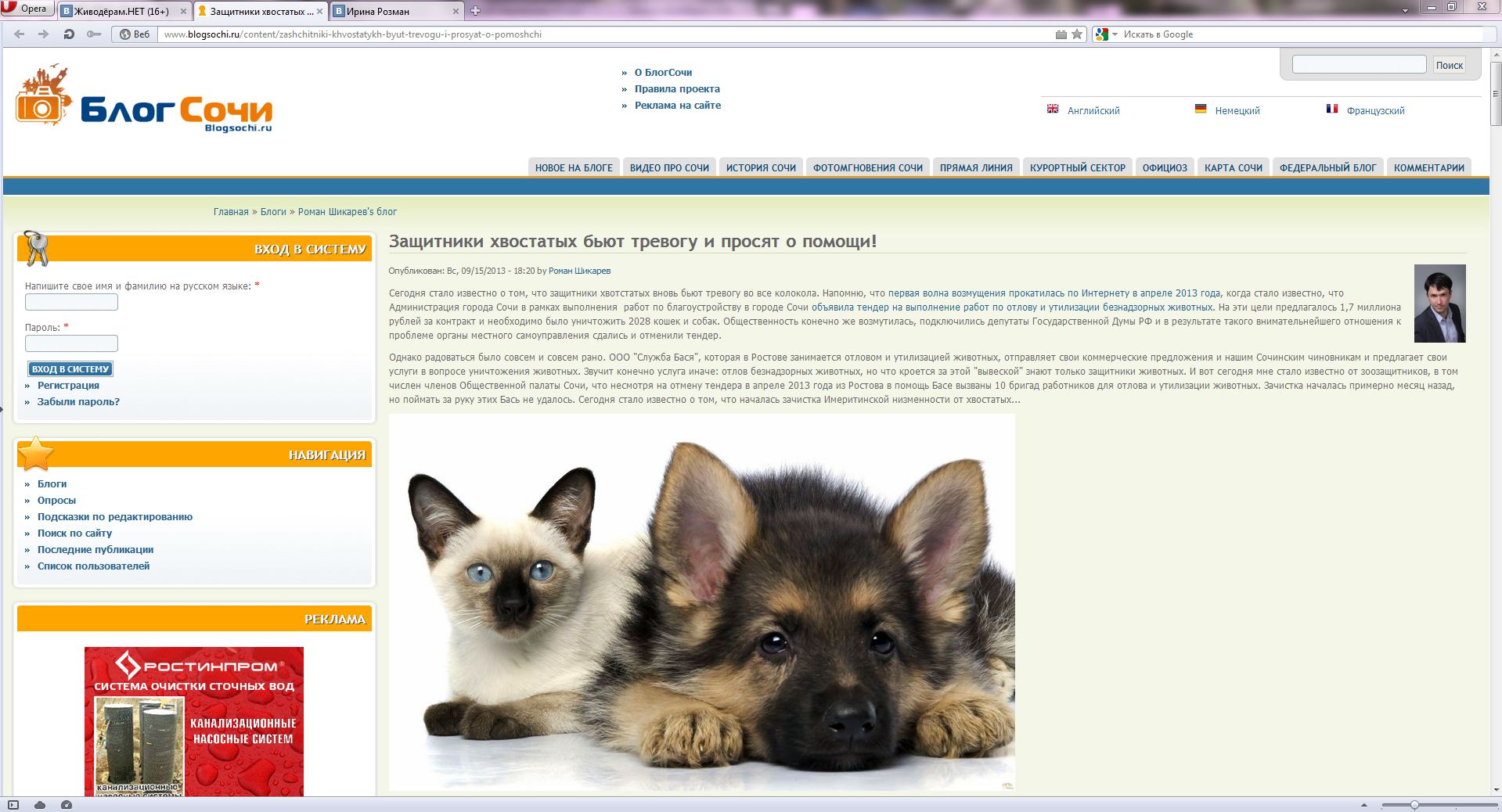Viewport: 1502px width, 812px height.
Task: Open the НОВОЕ НА БЛОГЕ menu tab
Action: click(574, 167)
